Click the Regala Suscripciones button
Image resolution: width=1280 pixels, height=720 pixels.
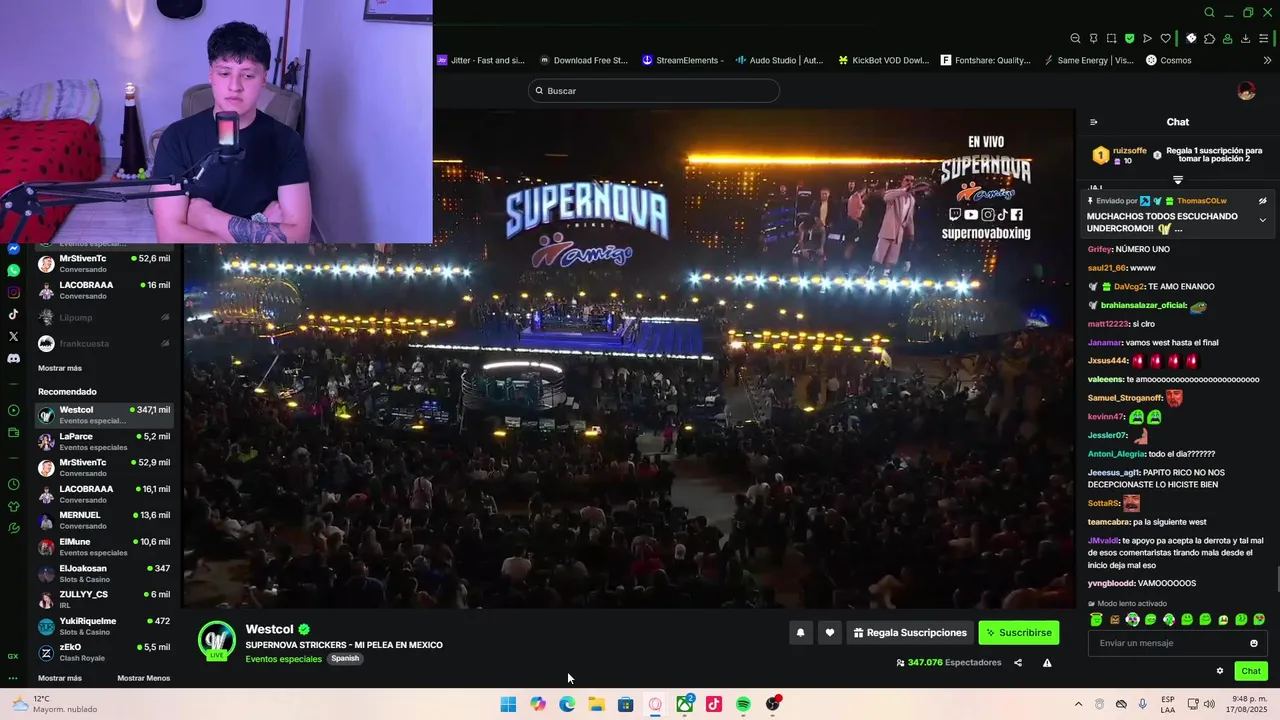point(910,632)
